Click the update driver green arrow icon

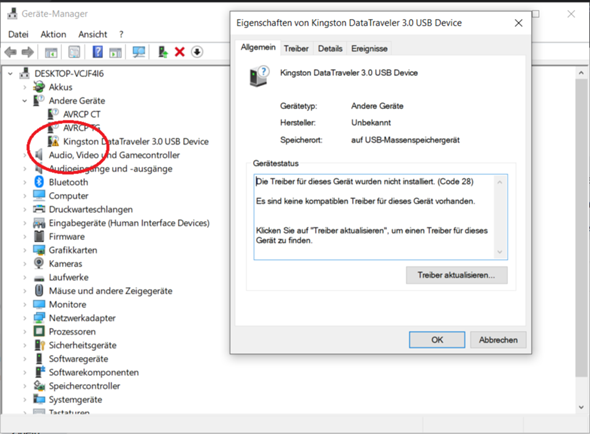(163, 52)
